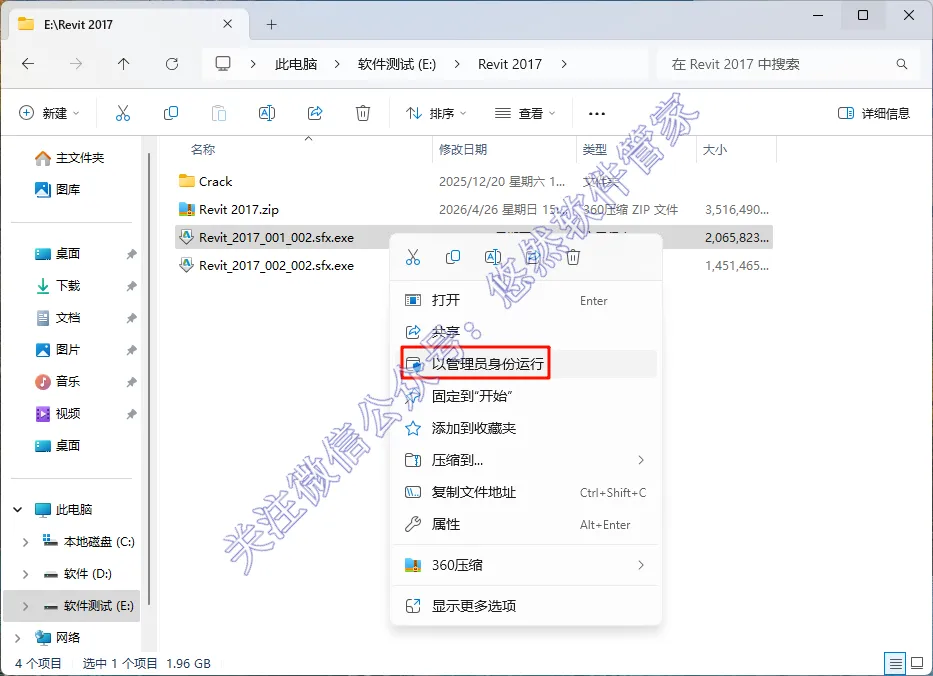Viewport: 933px width, 676px height.
Task: Click the Delete trash icon in the toolbar
Action: point(363,113)
